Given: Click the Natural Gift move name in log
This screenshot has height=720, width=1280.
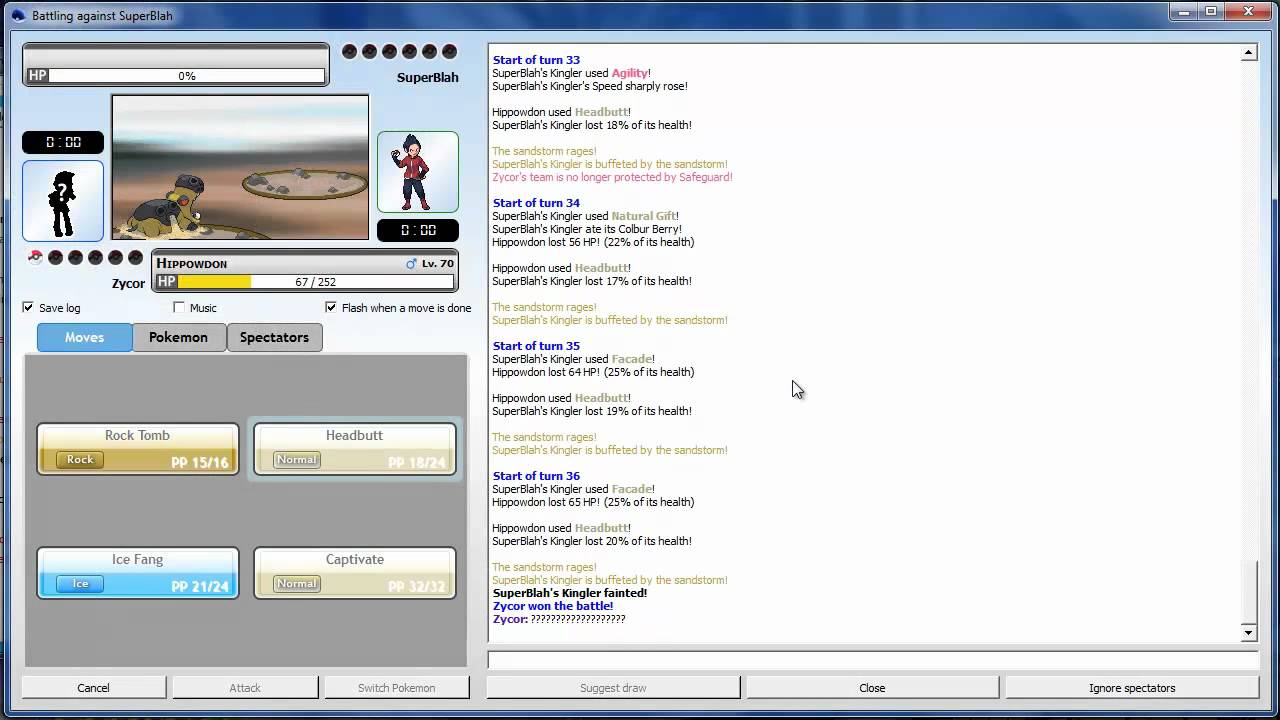Looking at the screenshot, I should (x=644, y=216).
